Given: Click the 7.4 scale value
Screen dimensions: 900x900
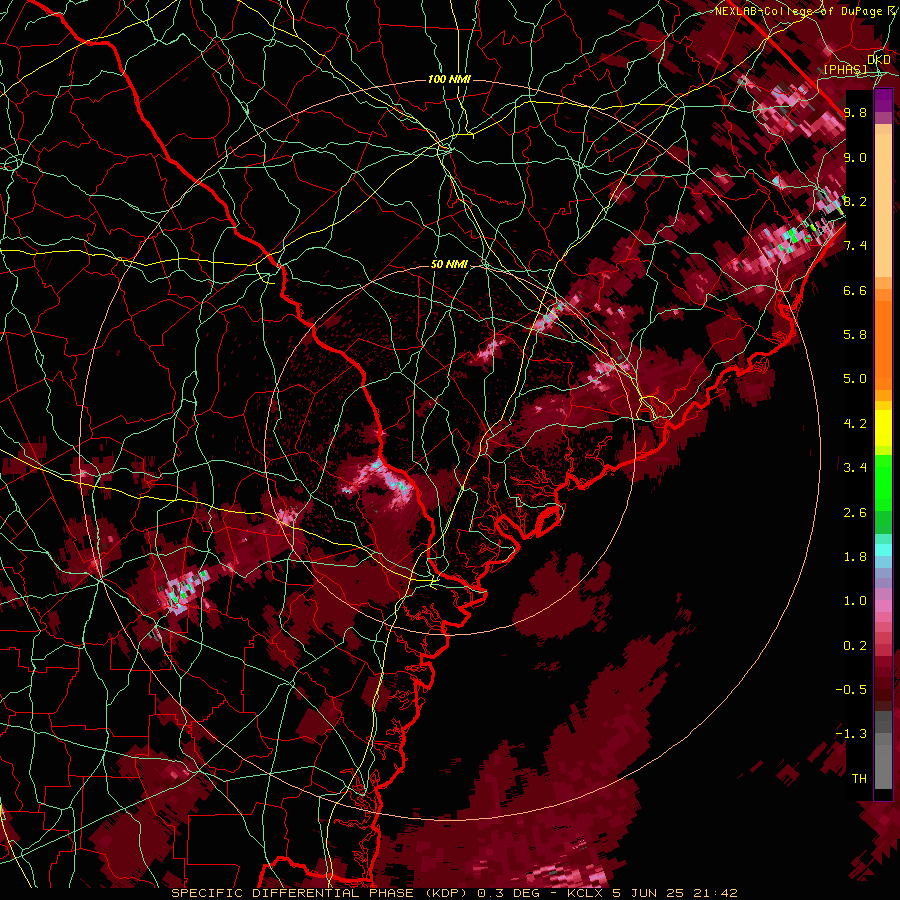Looking at the screenshot, I should tap(855, 246).
